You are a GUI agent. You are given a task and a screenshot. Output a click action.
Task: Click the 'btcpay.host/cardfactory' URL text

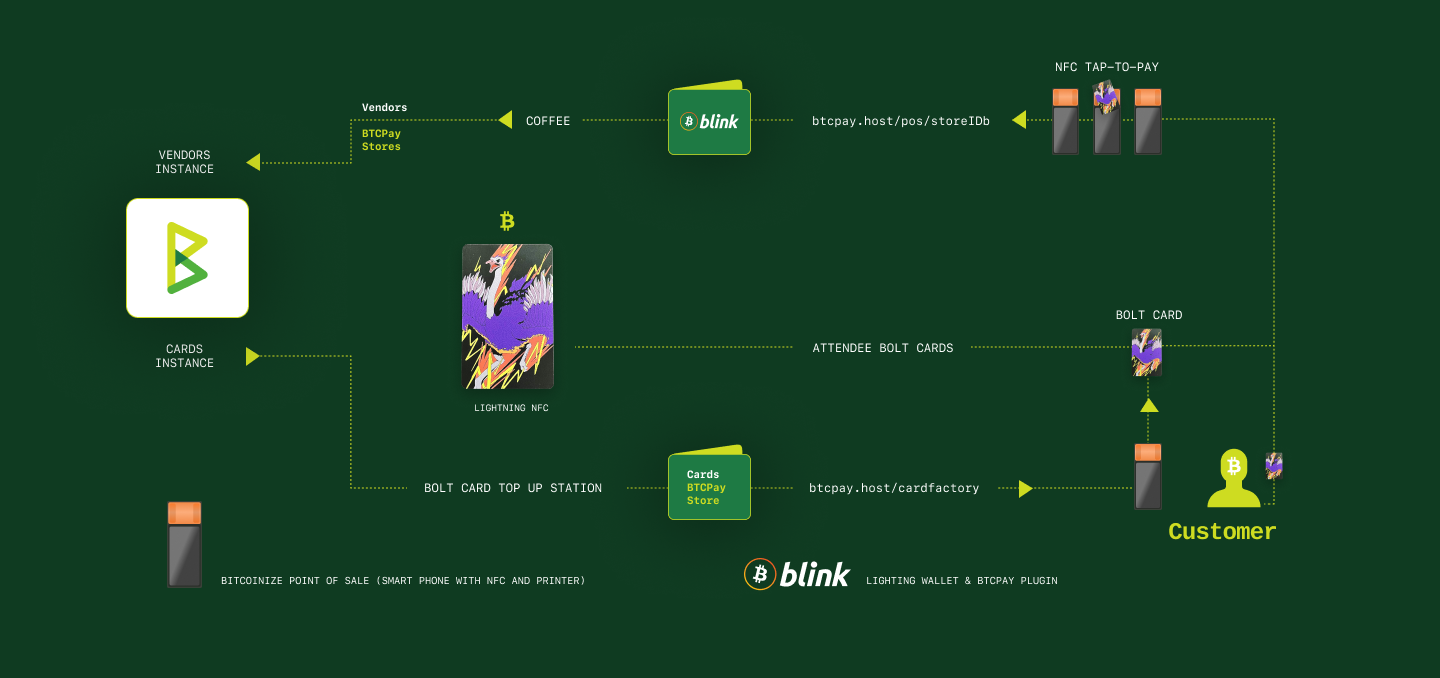click(x=894, y=488)
